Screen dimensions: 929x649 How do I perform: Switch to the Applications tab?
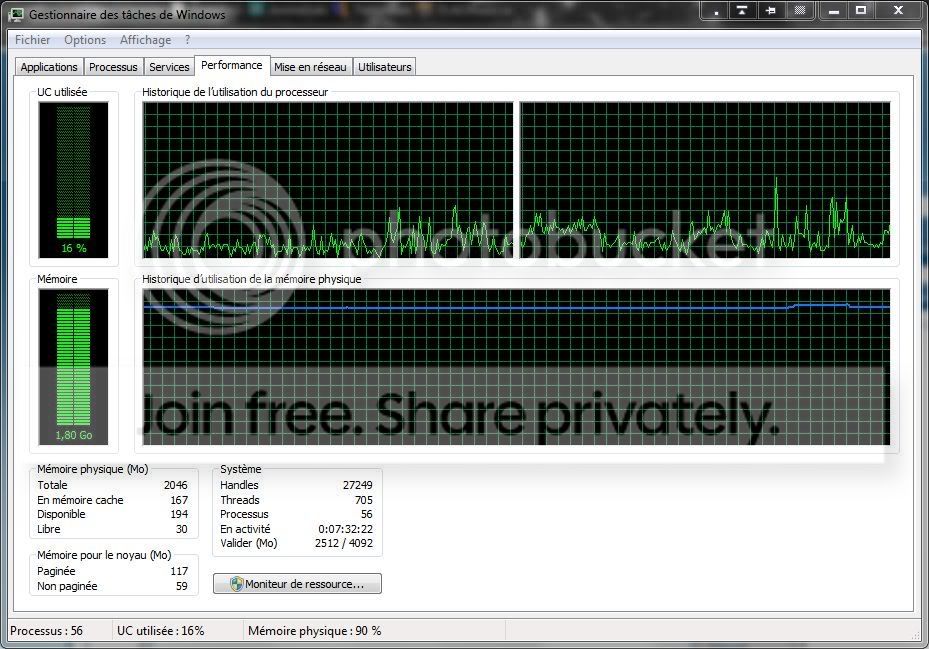pos(49,67)
